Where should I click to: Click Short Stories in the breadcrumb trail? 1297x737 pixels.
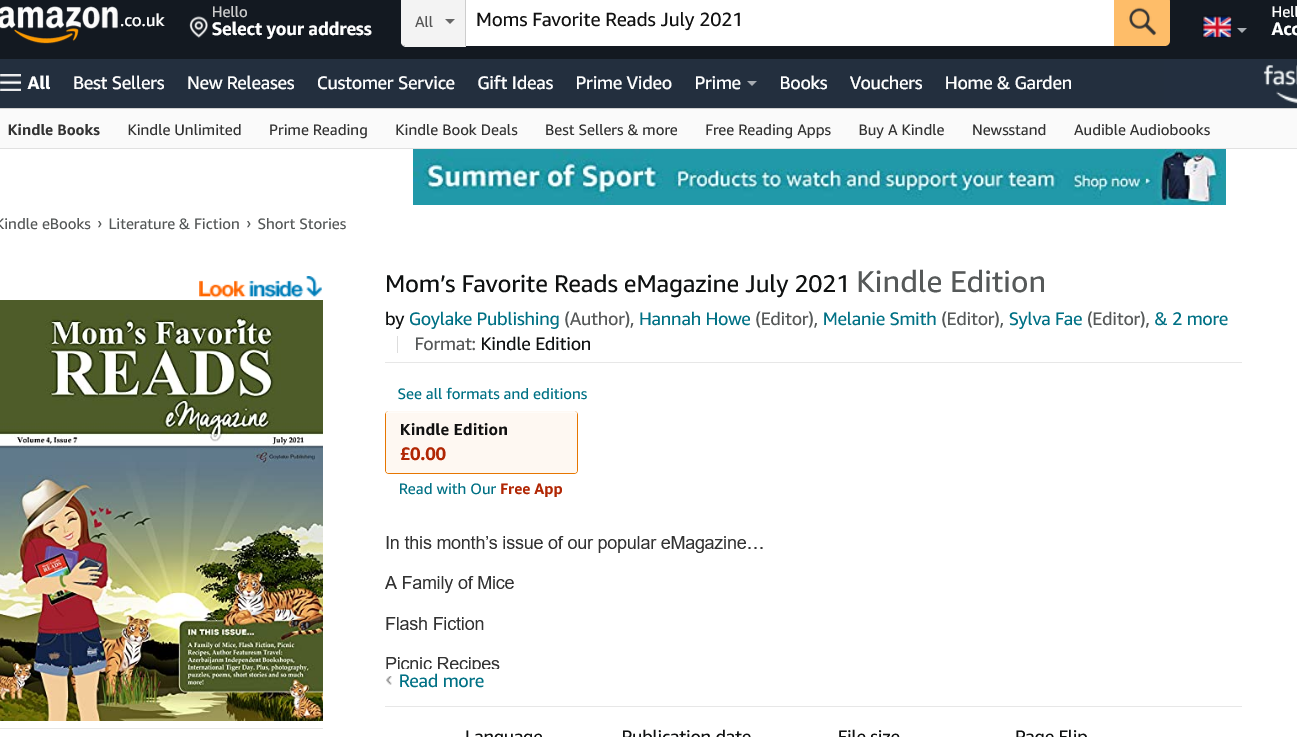click(x=302, y=223)
